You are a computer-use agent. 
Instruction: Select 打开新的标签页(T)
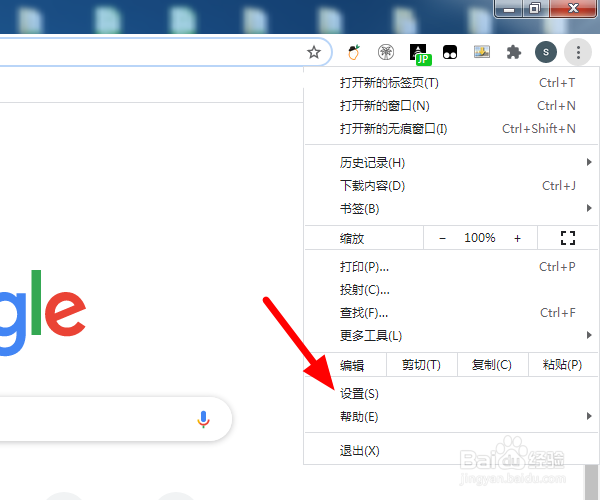[x=451, y=83]
